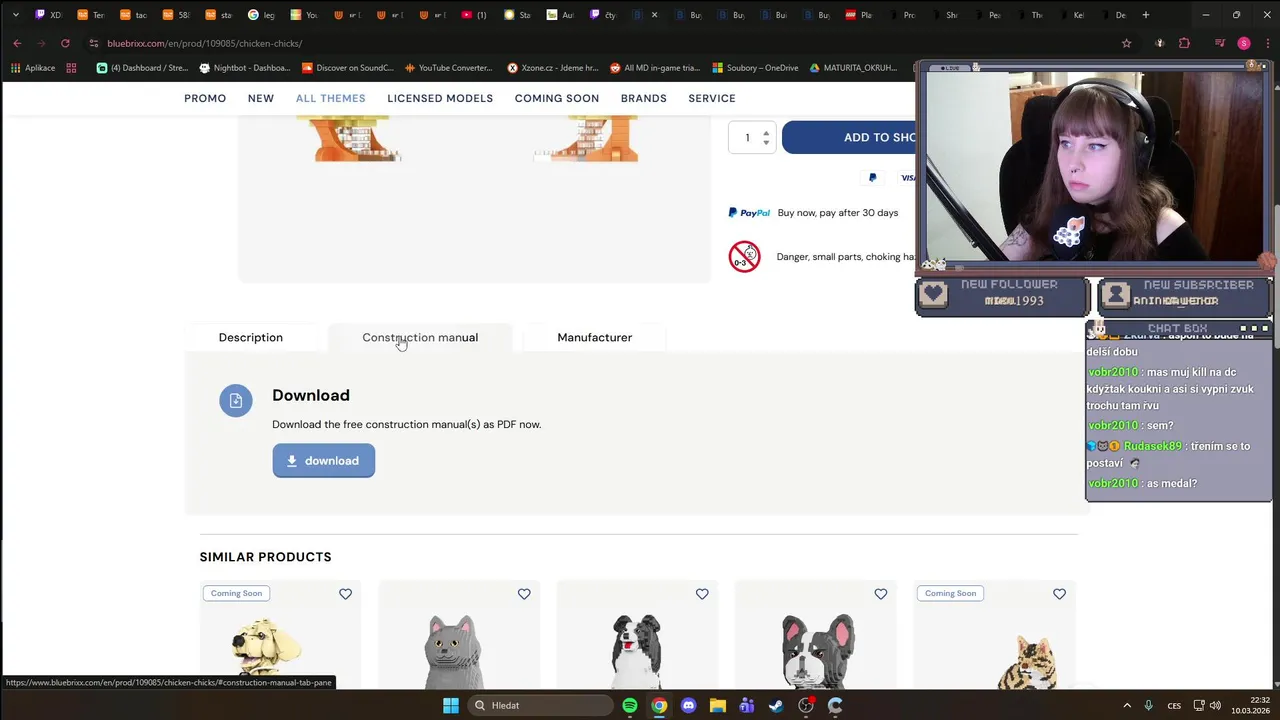Open the Discover on SoundCloud bookmark
Screen dimensions: 1280x720
click(x=347, y=68)
